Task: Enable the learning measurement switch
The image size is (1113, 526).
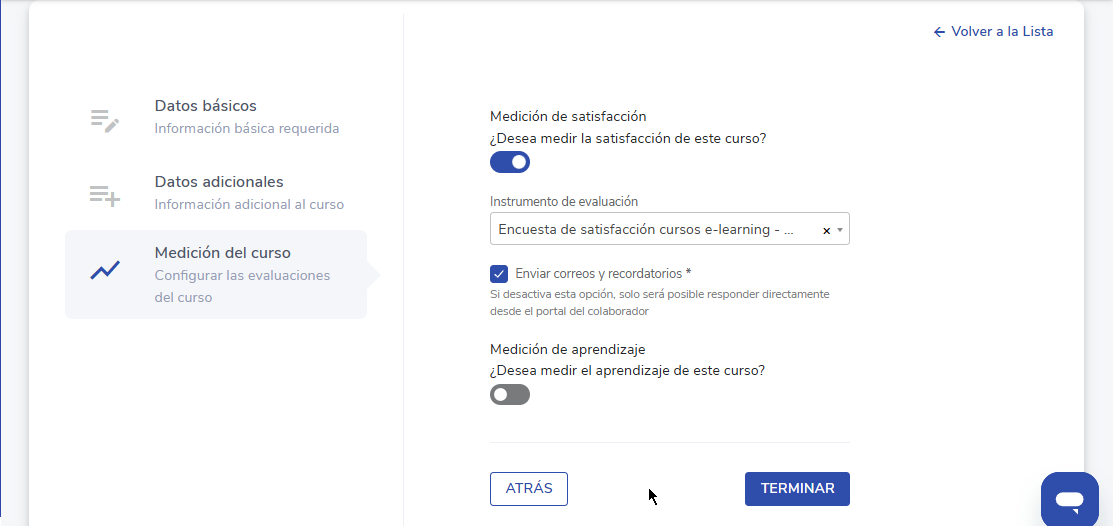Action: [510, 395]
